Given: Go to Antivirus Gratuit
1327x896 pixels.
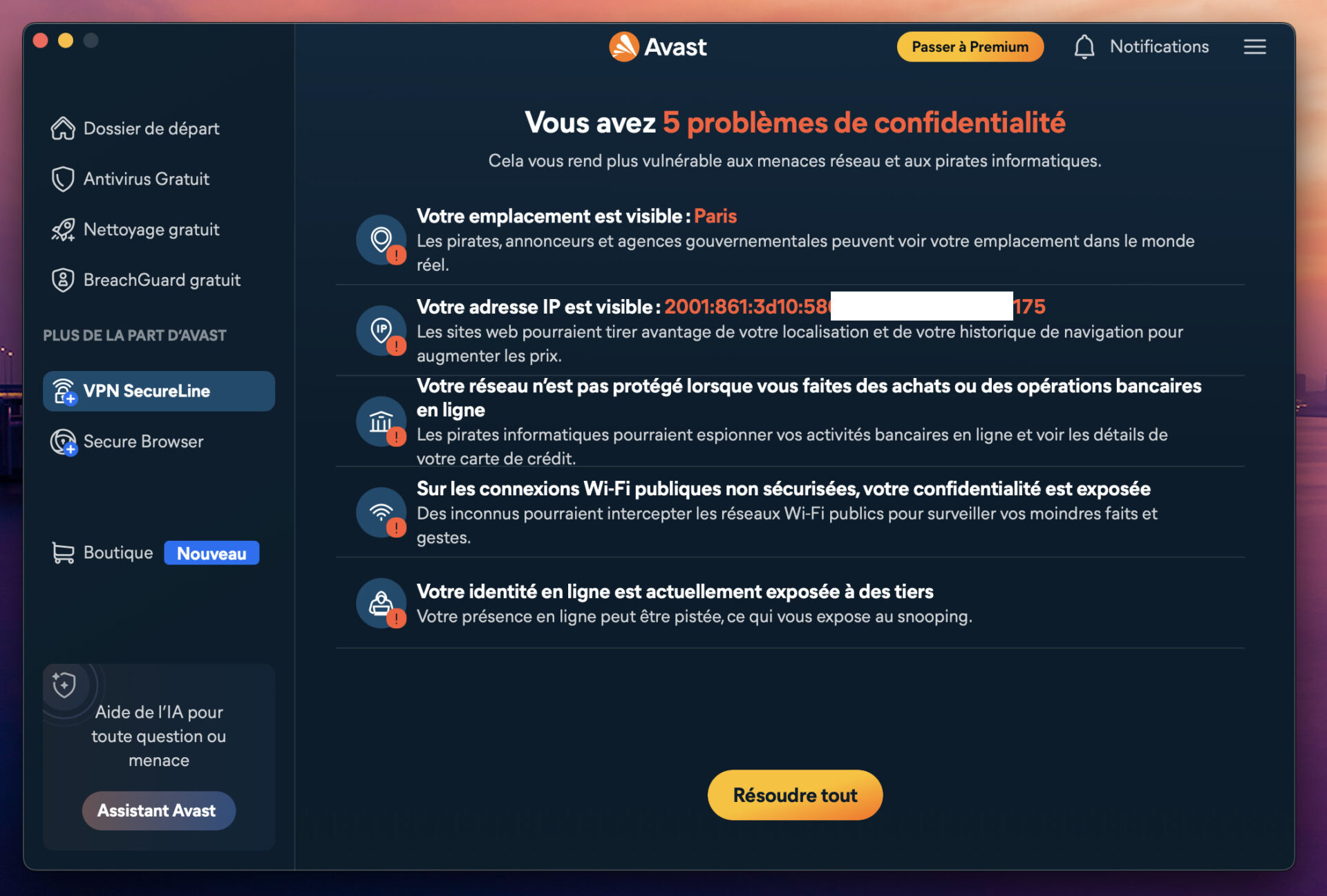Looking at the screenshot, I should (x=147, y=179).
